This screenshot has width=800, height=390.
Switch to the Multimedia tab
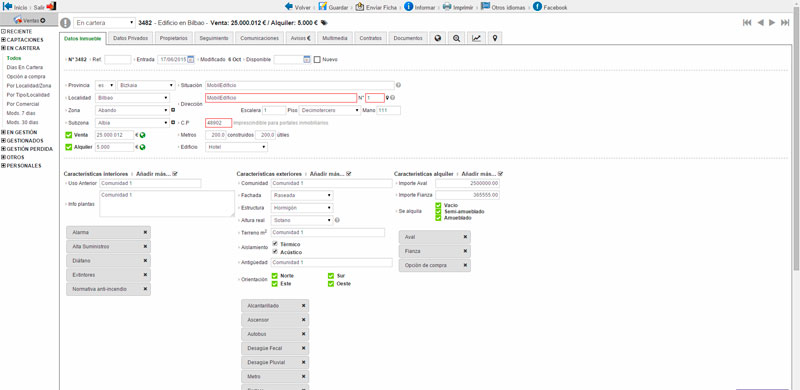[x=335, y=38]
